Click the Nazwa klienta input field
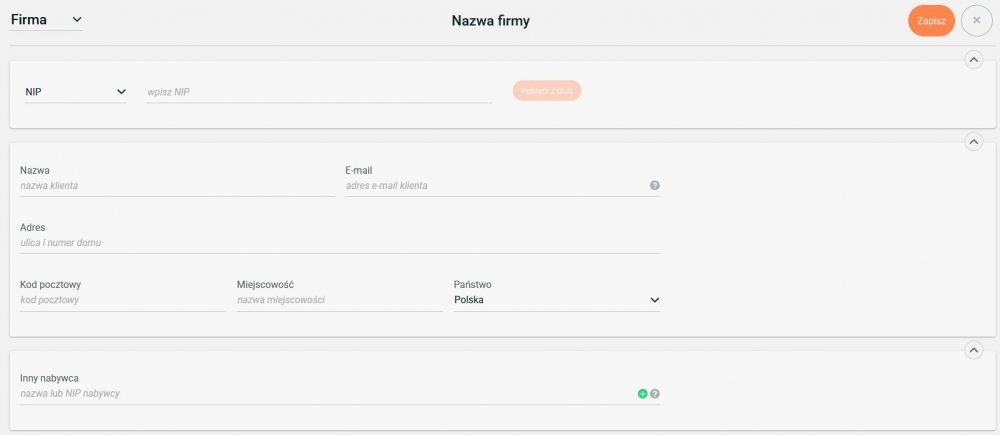 (177, 186)
